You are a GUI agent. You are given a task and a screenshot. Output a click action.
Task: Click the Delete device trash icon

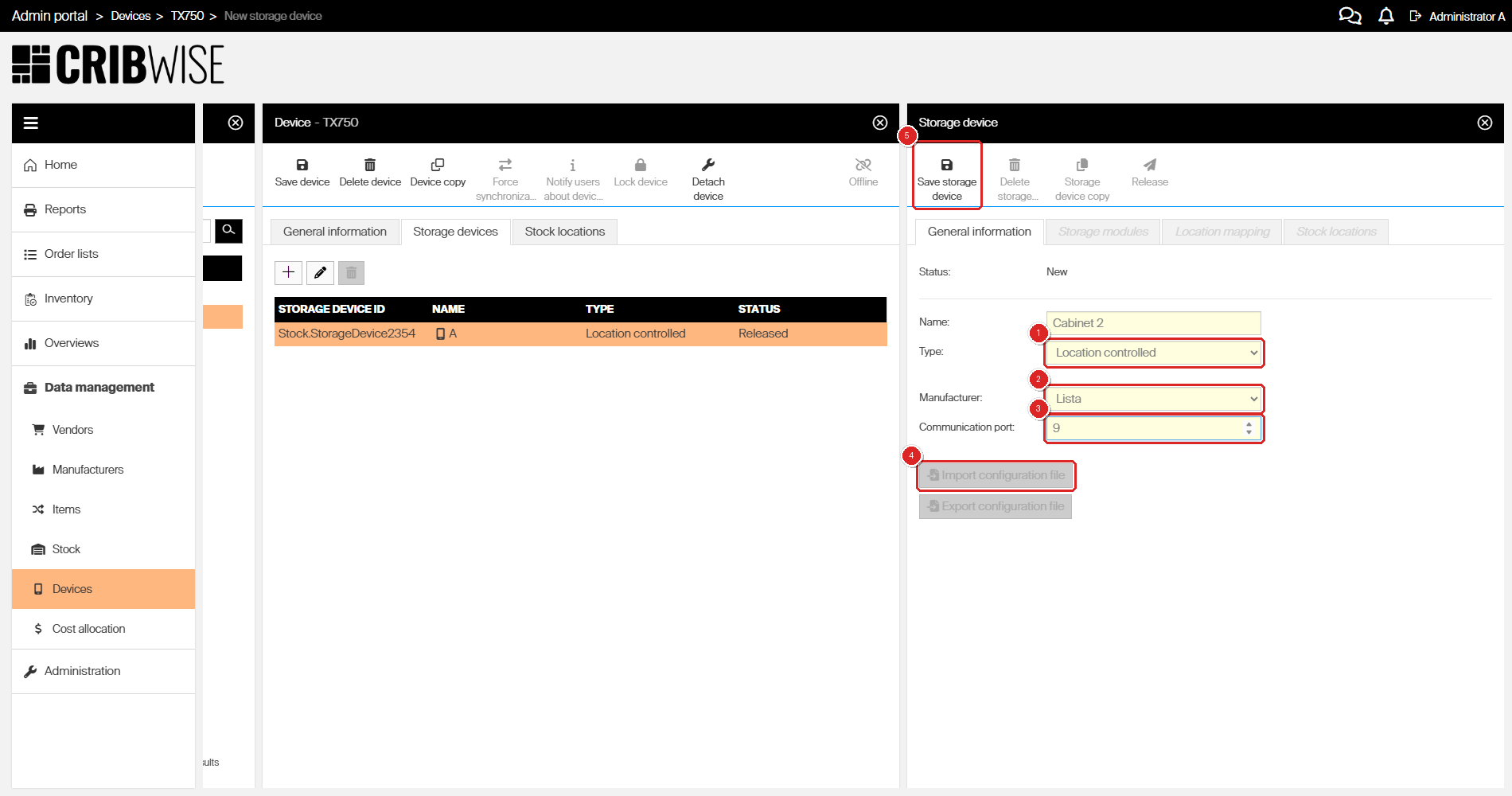click(370, 165)
